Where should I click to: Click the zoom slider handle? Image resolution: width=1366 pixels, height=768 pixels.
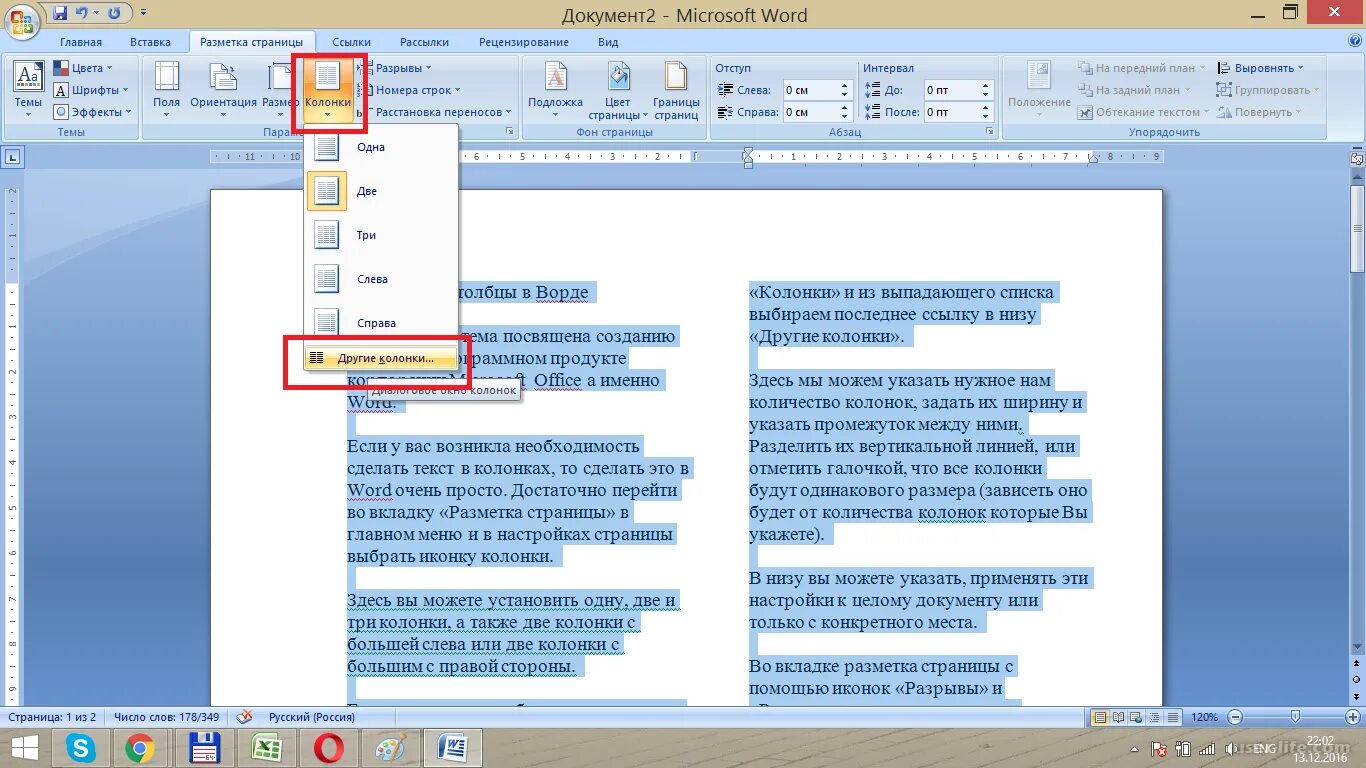(1295, 716)
